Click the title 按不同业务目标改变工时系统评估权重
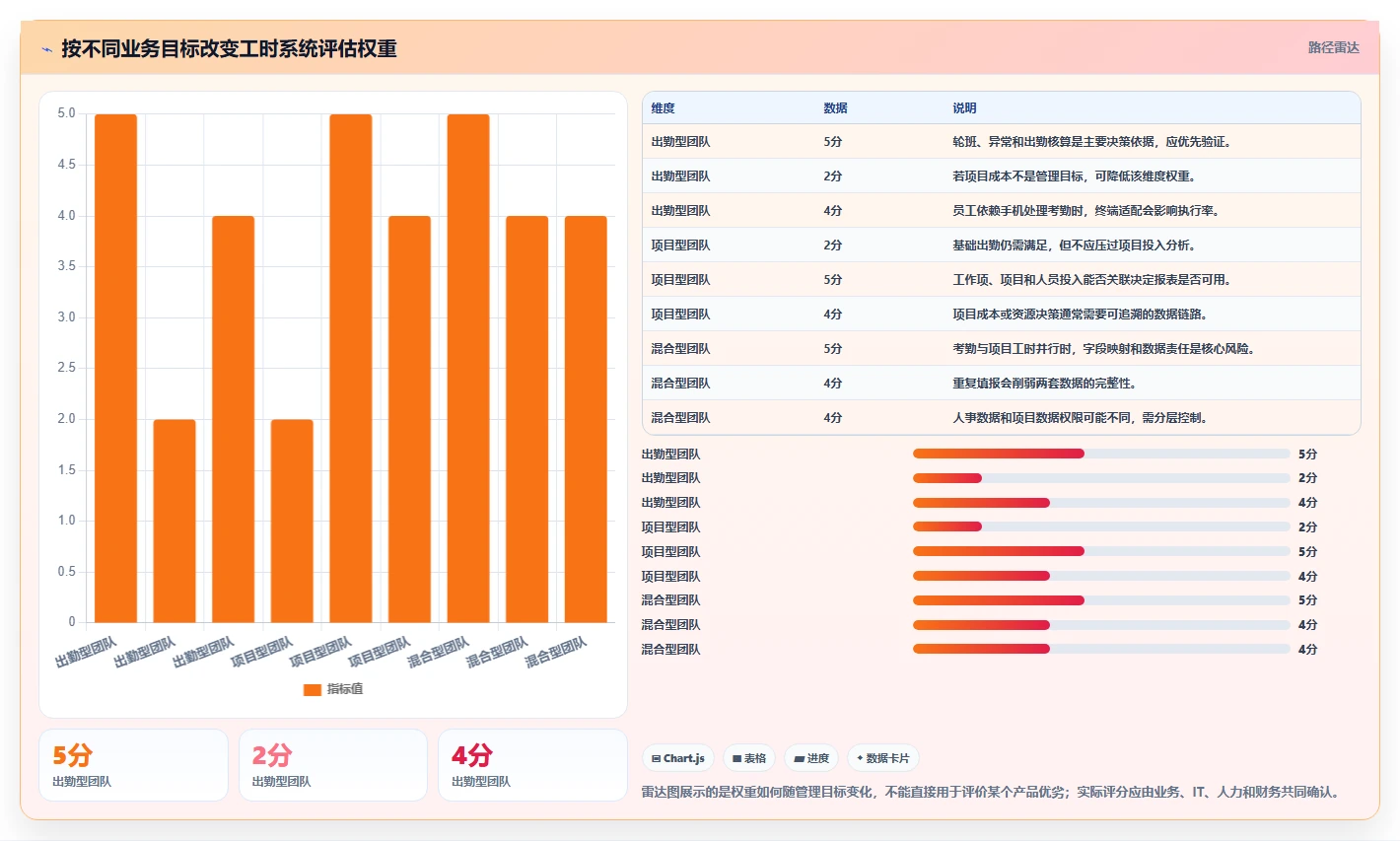This screenshot has height=841, width=1400. pyautogui.click(x=229, y=49)
